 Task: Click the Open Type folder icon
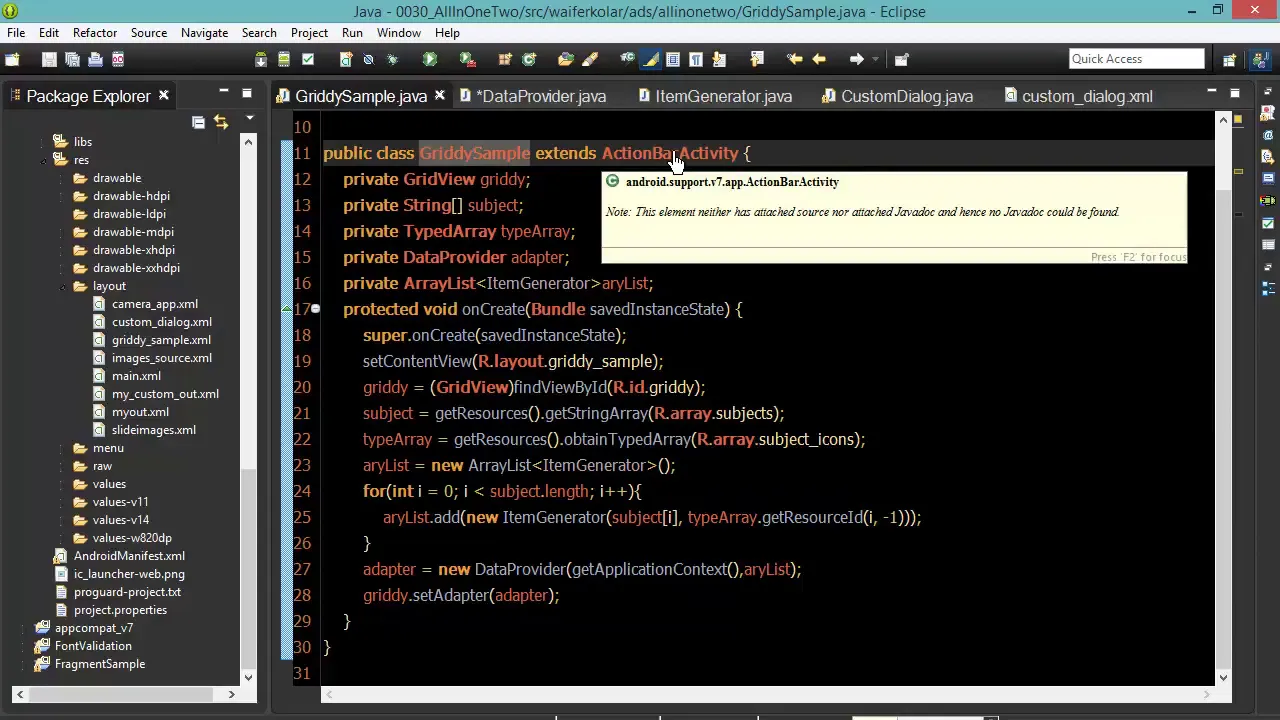click(x=566, y=59)
